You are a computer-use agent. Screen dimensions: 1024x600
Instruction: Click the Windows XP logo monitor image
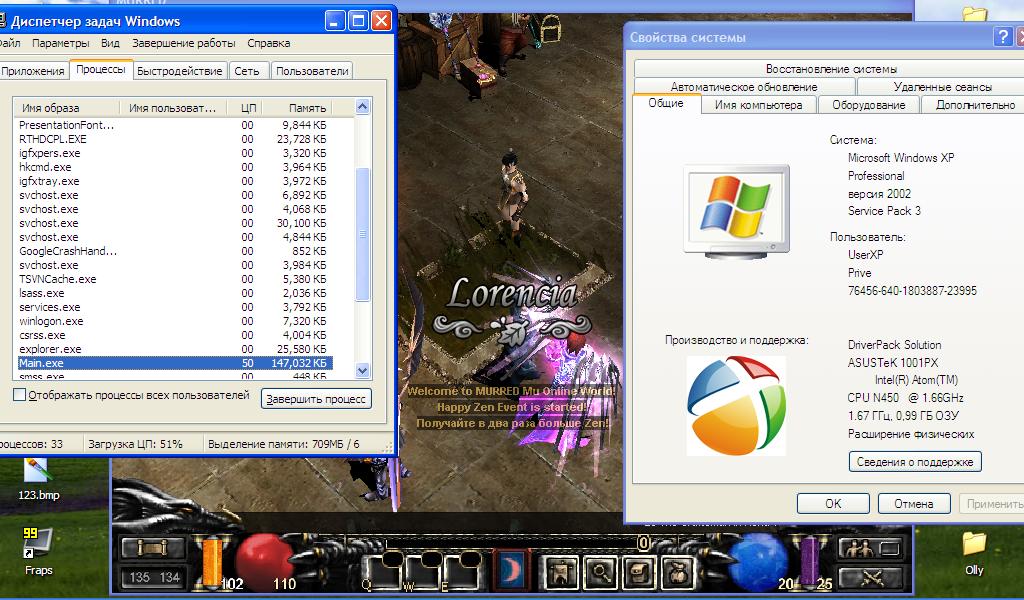[x=736, y=212]
